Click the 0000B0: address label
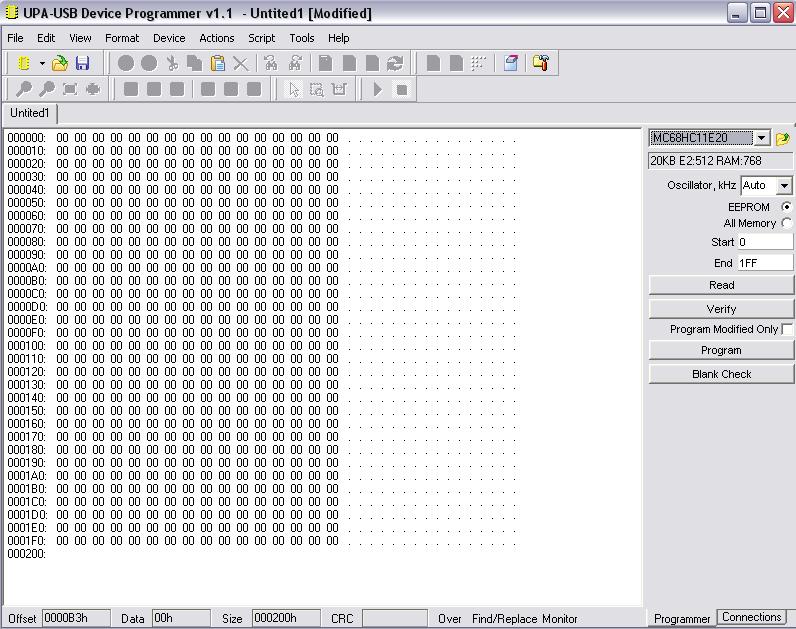The image size is (796, 629). pos(26,281)
